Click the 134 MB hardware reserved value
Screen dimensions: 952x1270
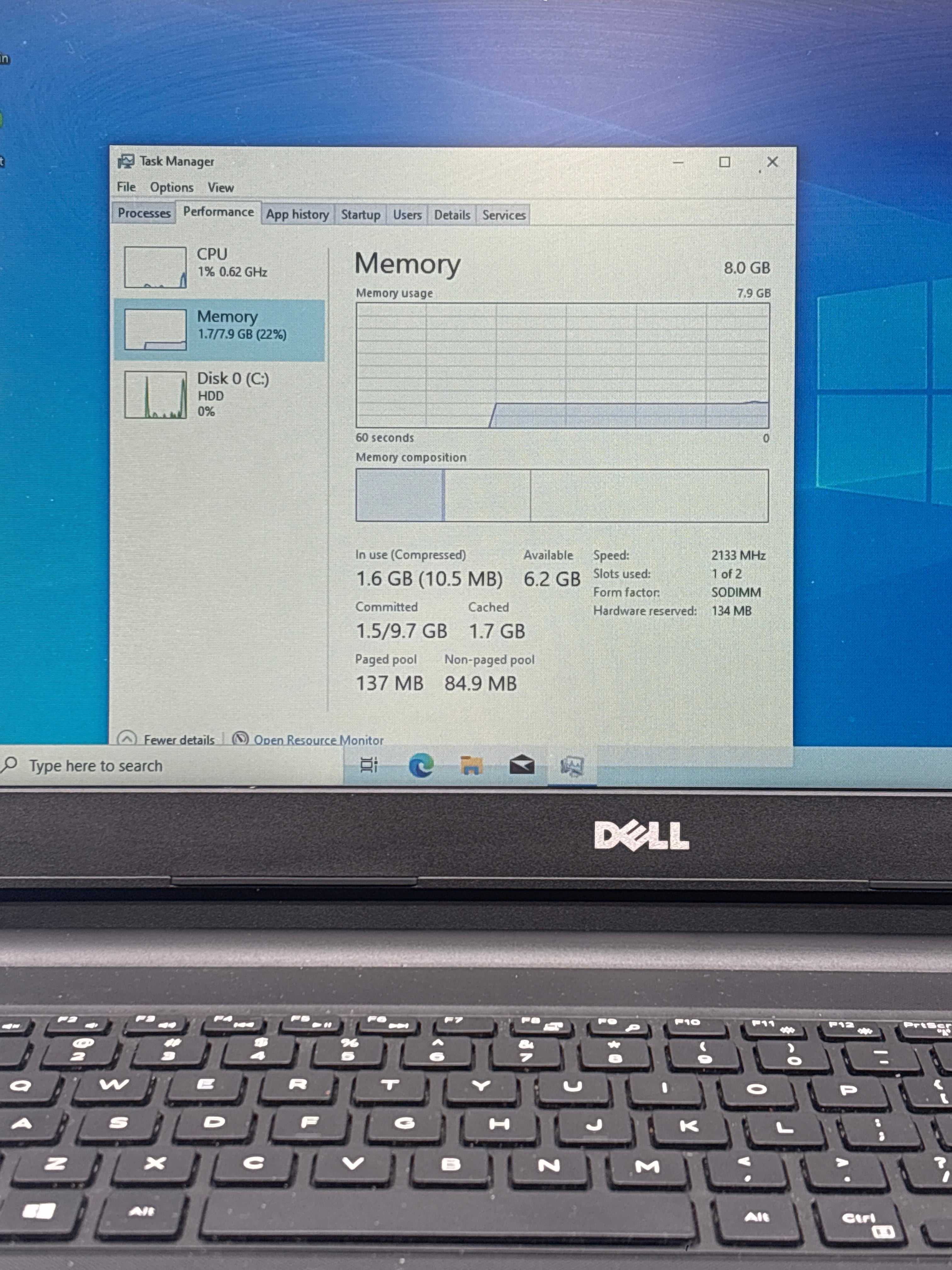[x=732, y=611]
